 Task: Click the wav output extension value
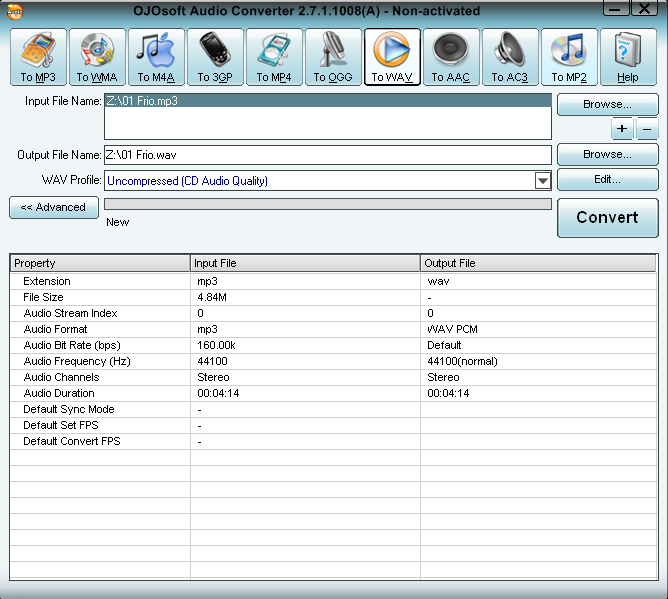[438, 281]
